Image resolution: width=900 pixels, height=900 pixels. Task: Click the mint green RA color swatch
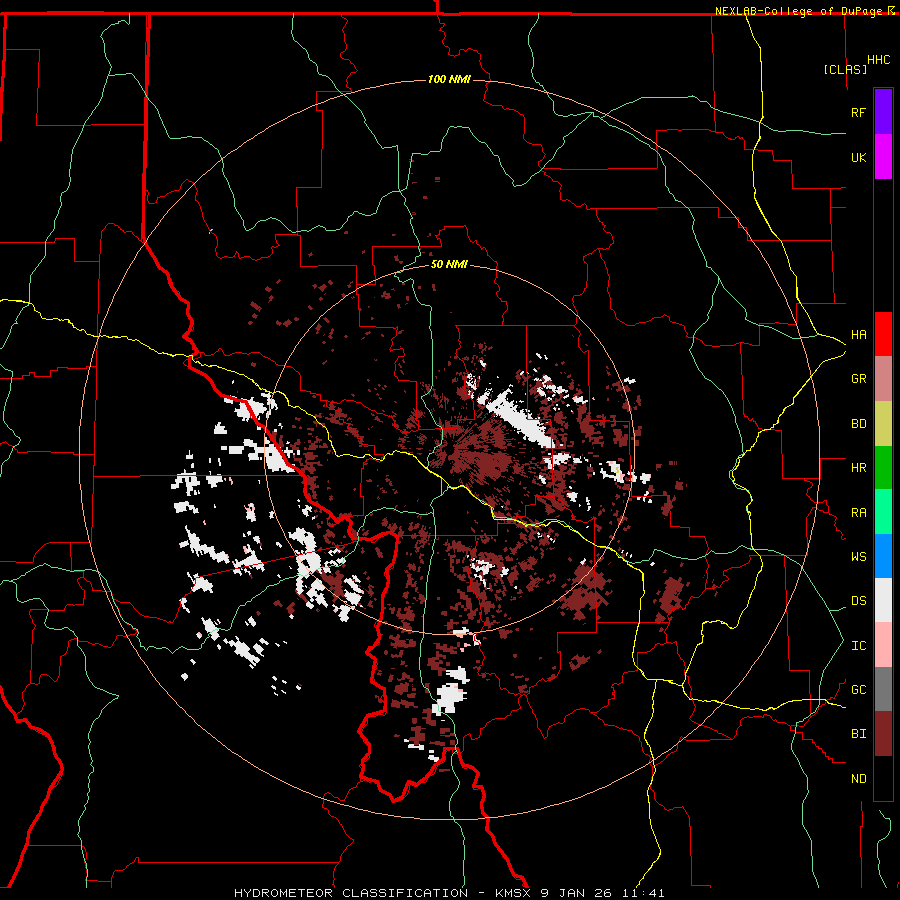883,511
